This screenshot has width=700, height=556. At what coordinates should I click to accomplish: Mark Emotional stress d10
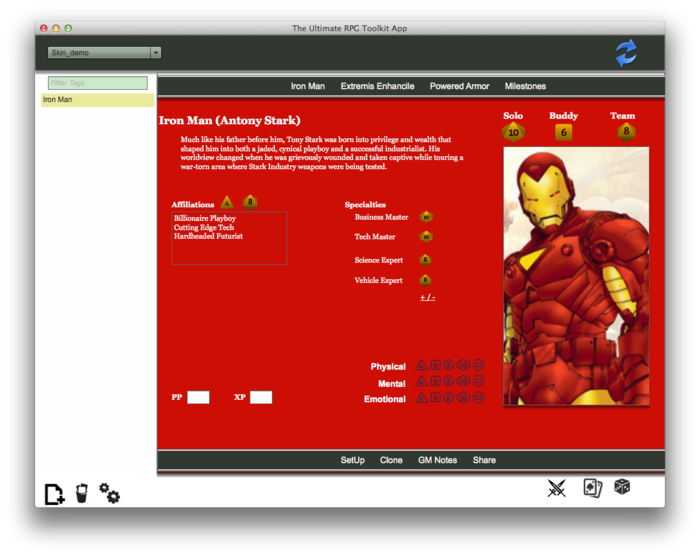463,397
